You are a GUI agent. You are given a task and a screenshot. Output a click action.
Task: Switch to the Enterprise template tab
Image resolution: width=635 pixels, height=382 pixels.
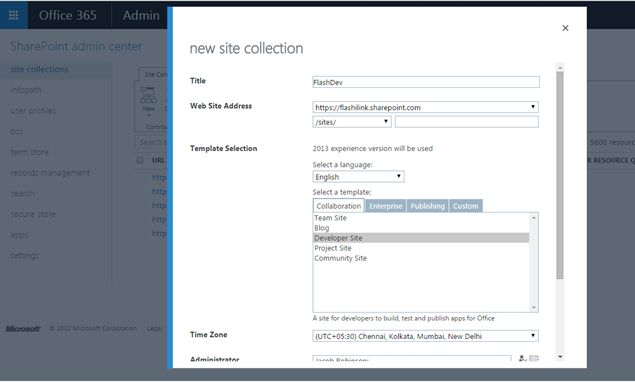click(x=386, y=206)
